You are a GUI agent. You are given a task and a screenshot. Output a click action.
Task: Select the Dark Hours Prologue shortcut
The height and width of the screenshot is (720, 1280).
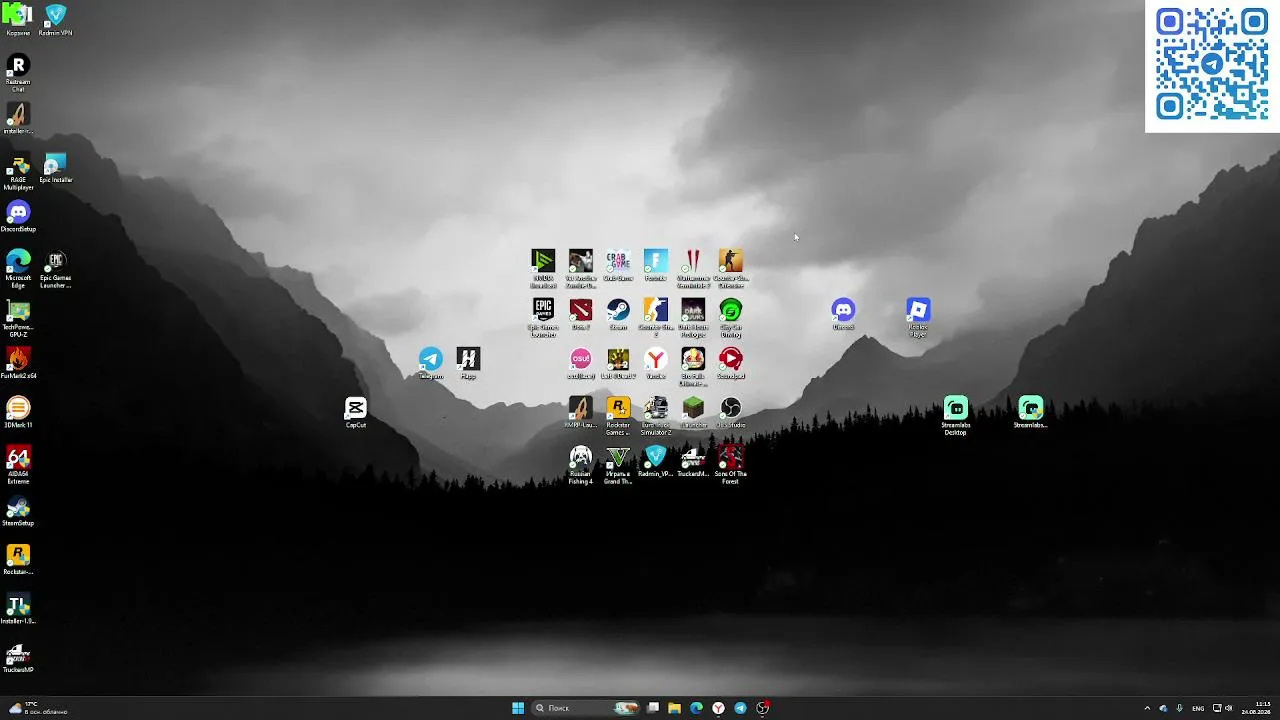[x=693, y=317]
